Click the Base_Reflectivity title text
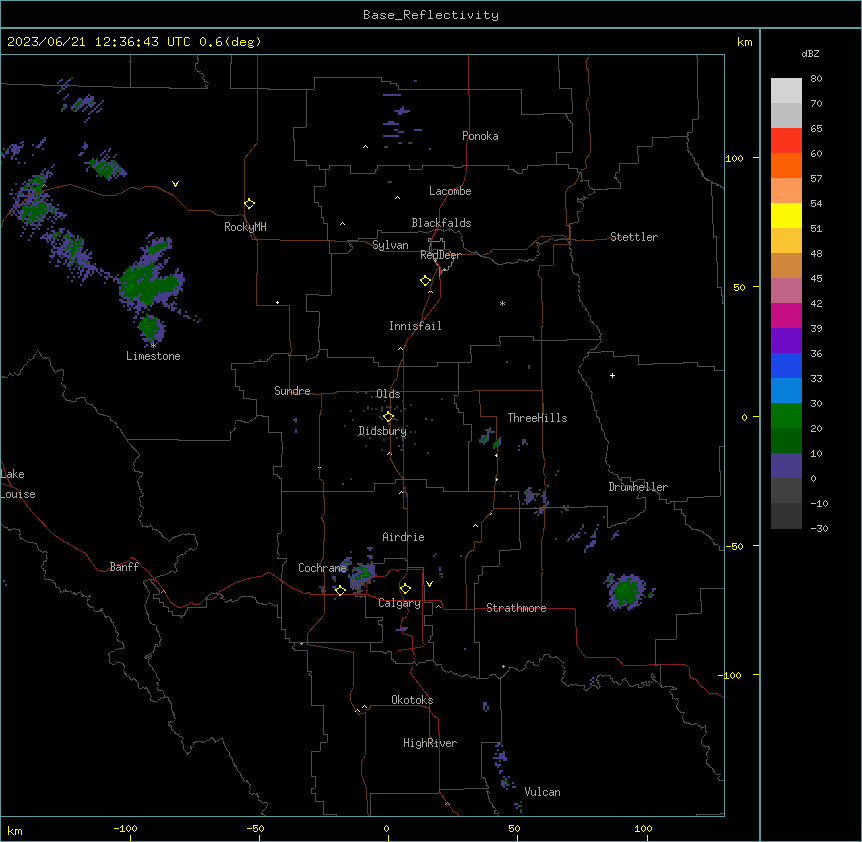The width and height of the screenshot is (862, 842). (x=431, y=15)
